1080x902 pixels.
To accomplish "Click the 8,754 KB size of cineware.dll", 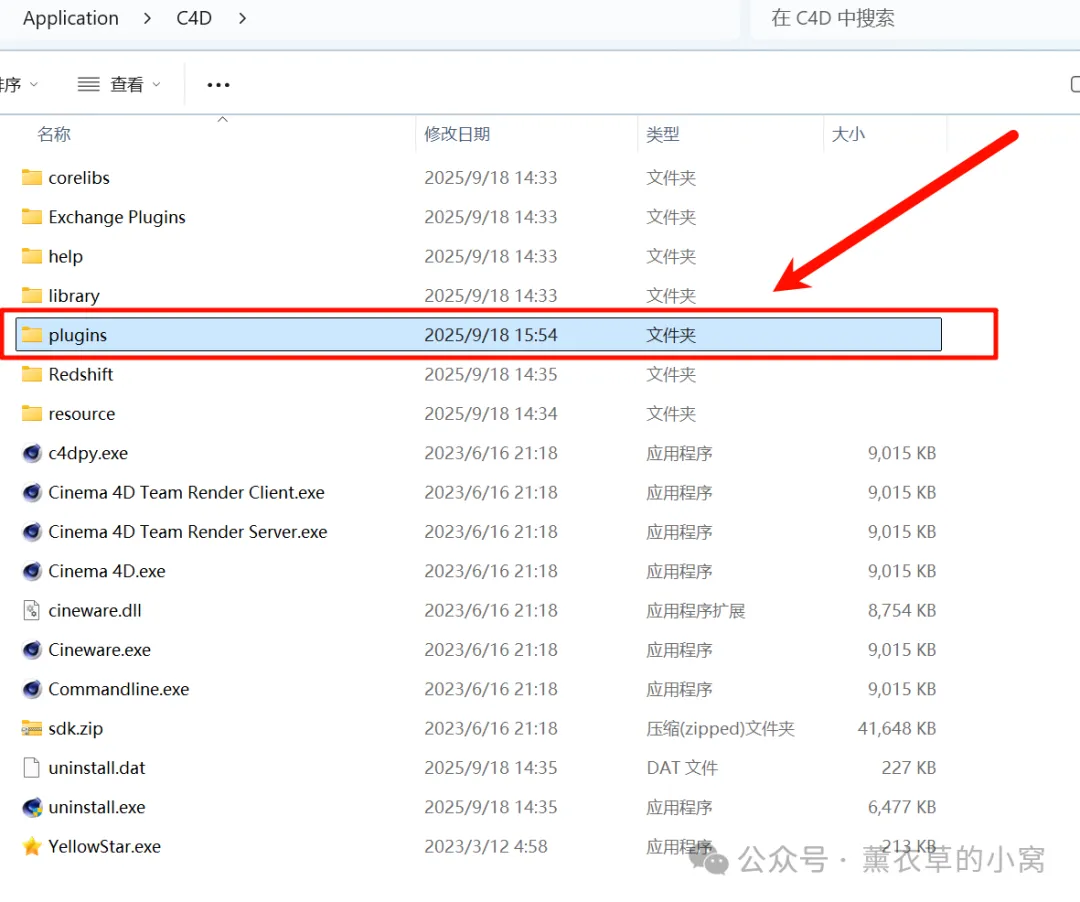I will [902, 610].
